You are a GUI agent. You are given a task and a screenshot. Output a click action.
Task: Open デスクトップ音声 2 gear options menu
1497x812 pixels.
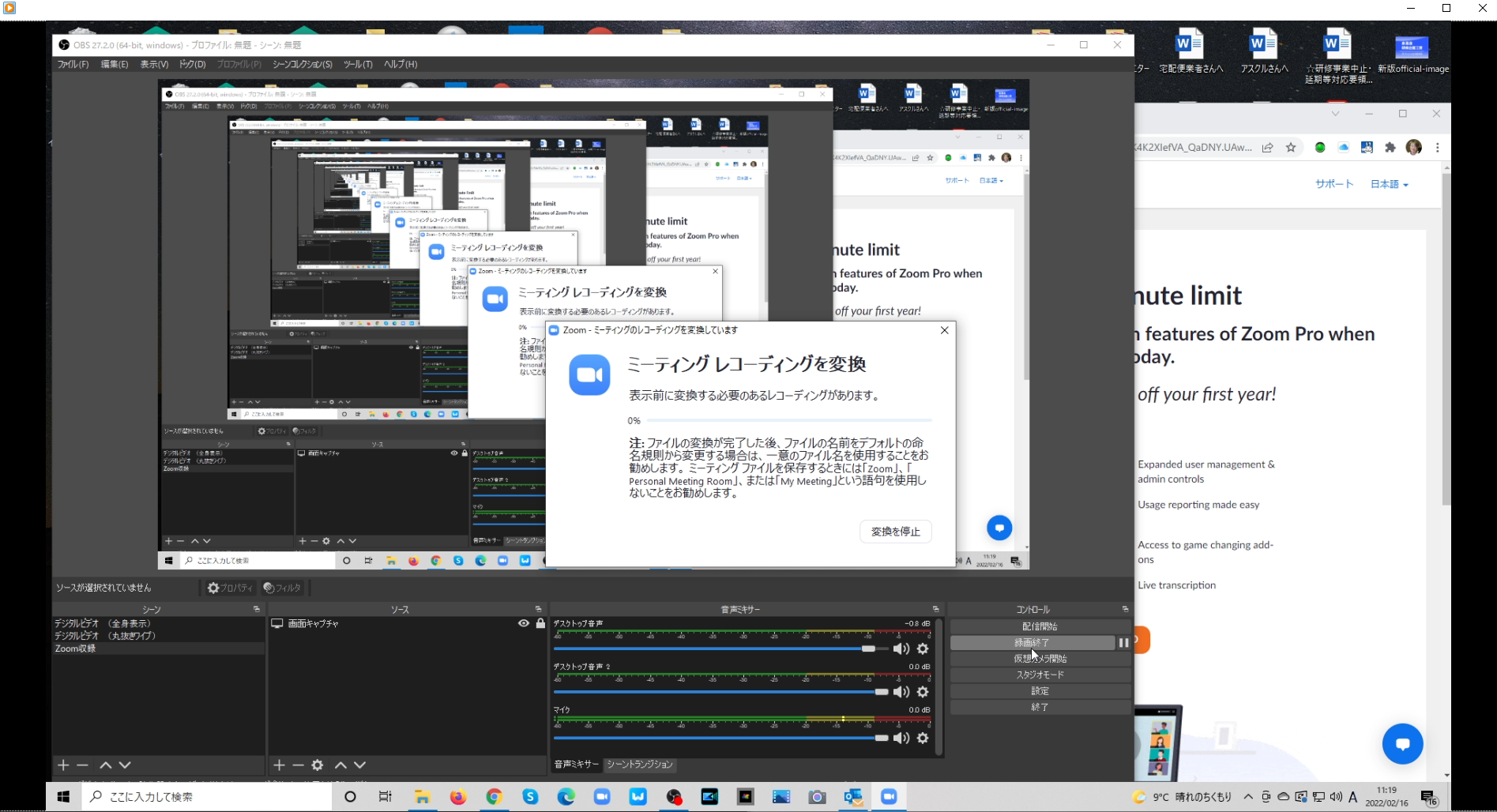[923, 692]
